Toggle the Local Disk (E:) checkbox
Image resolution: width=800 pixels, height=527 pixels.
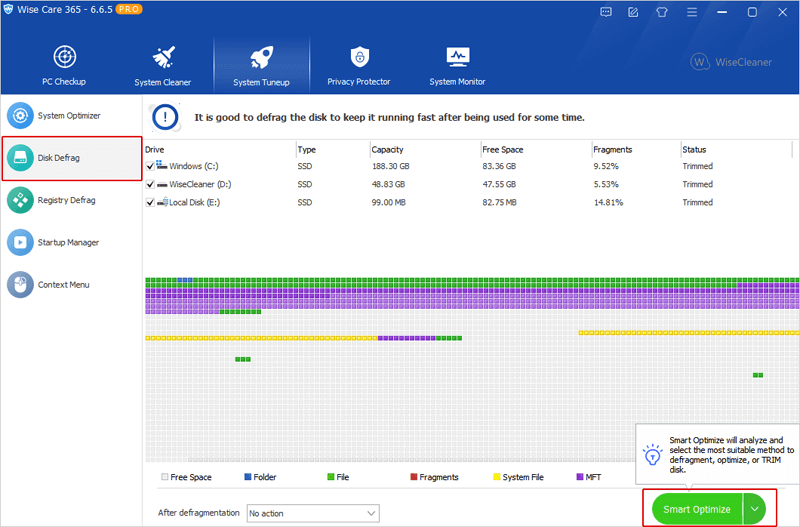tap(150, 203)
